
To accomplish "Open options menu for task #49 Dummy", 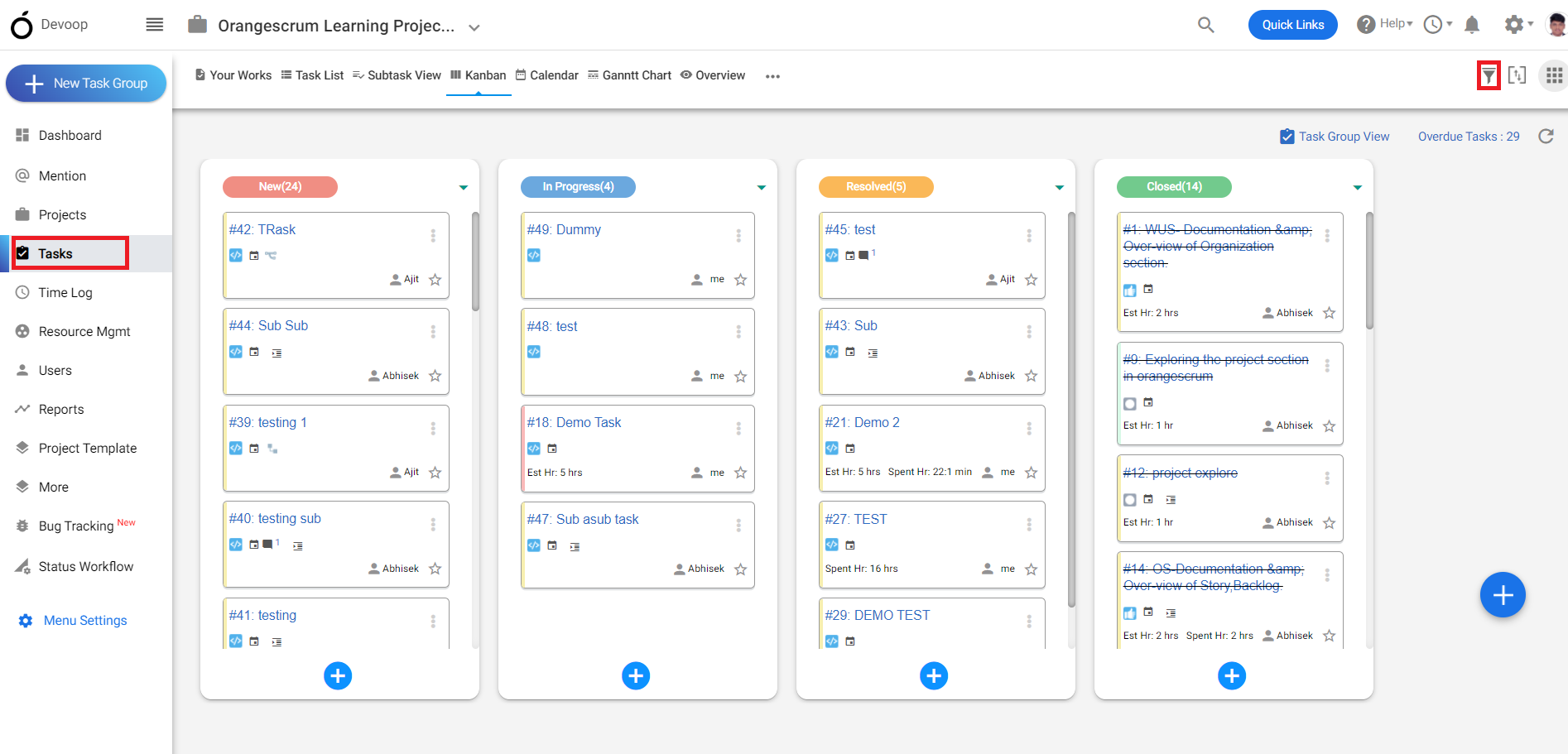I will pos(738,236).
